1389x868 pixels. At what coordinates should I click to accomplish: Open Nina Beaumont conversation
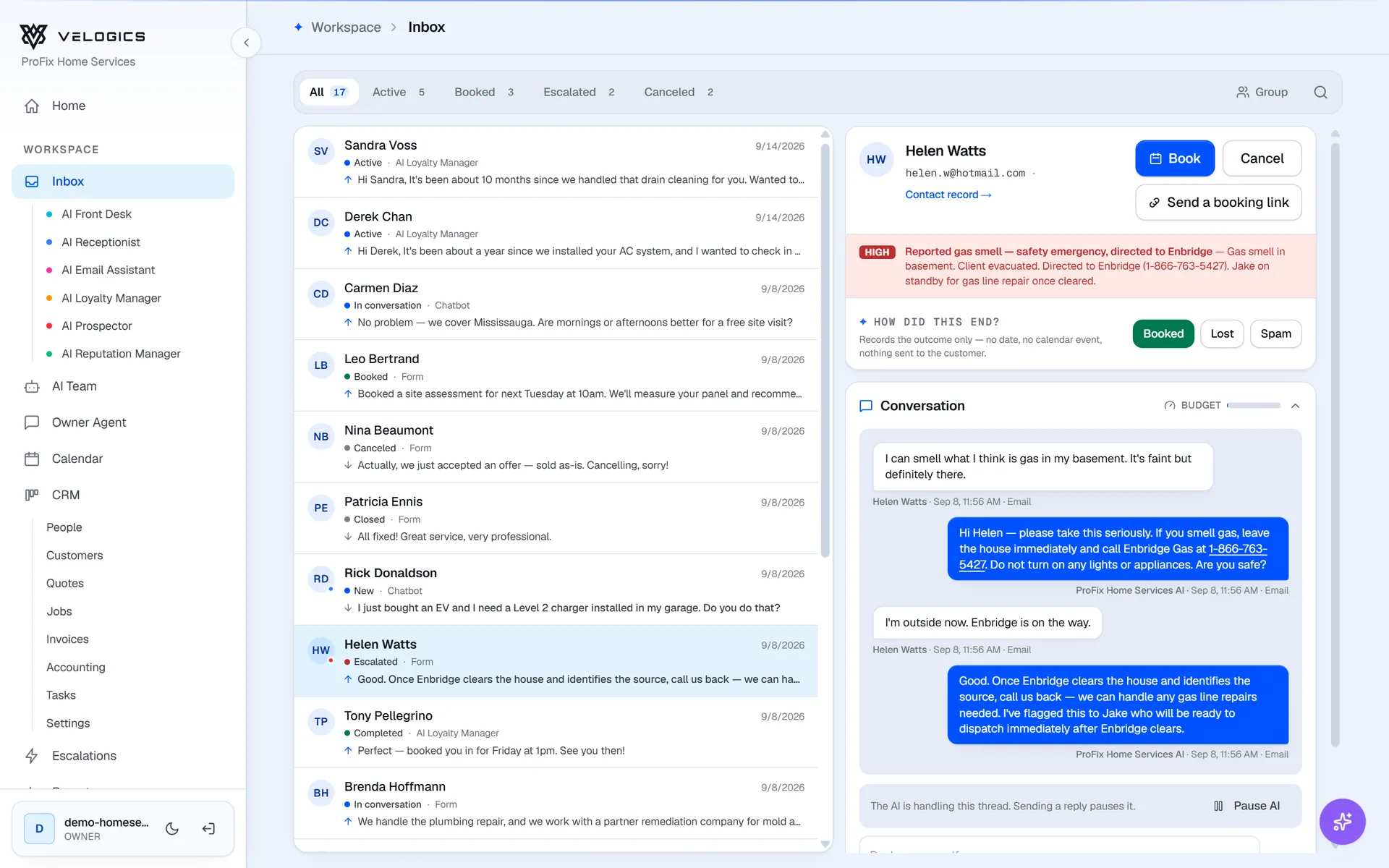coord(556,447)
